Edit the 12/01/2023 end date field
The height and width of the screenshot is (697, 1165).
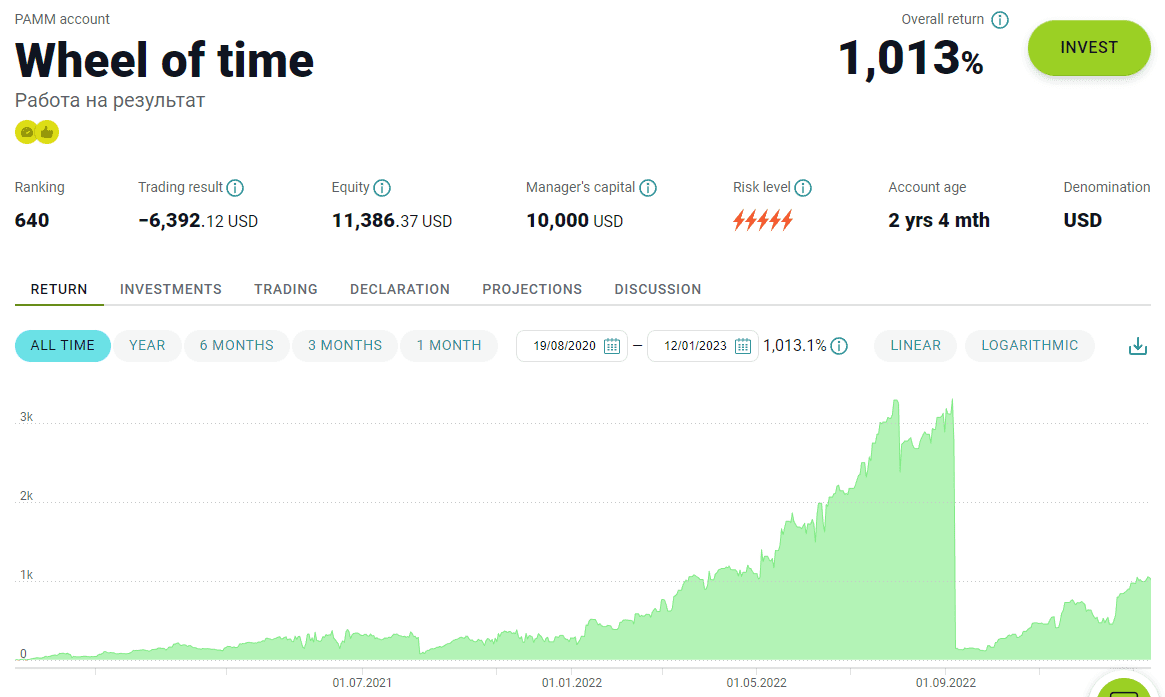pos(702,346)
